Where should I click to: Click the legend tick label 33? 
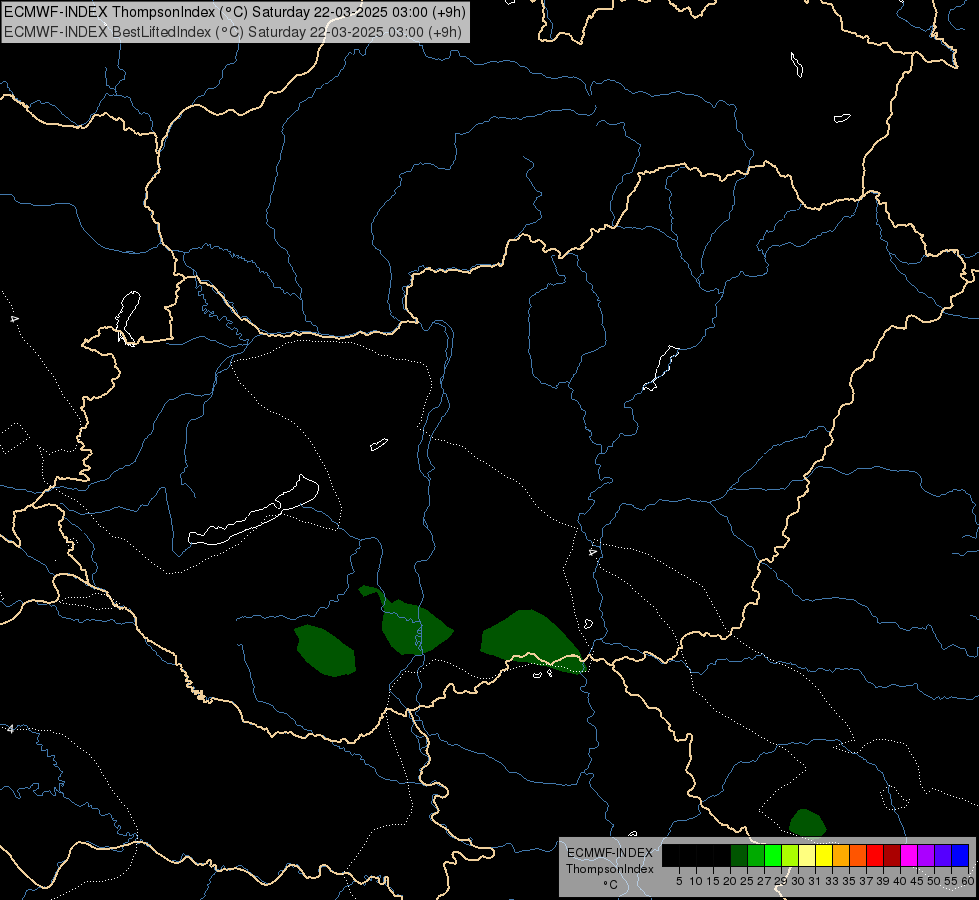point(832,881)
